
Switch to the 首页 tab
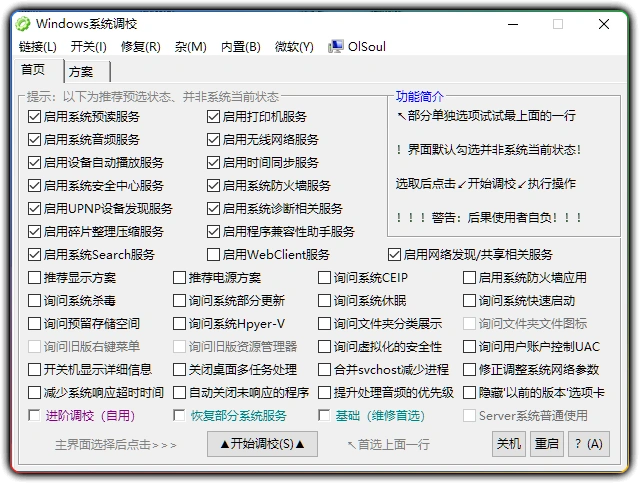pyautogui.click(x=38, y=70)
